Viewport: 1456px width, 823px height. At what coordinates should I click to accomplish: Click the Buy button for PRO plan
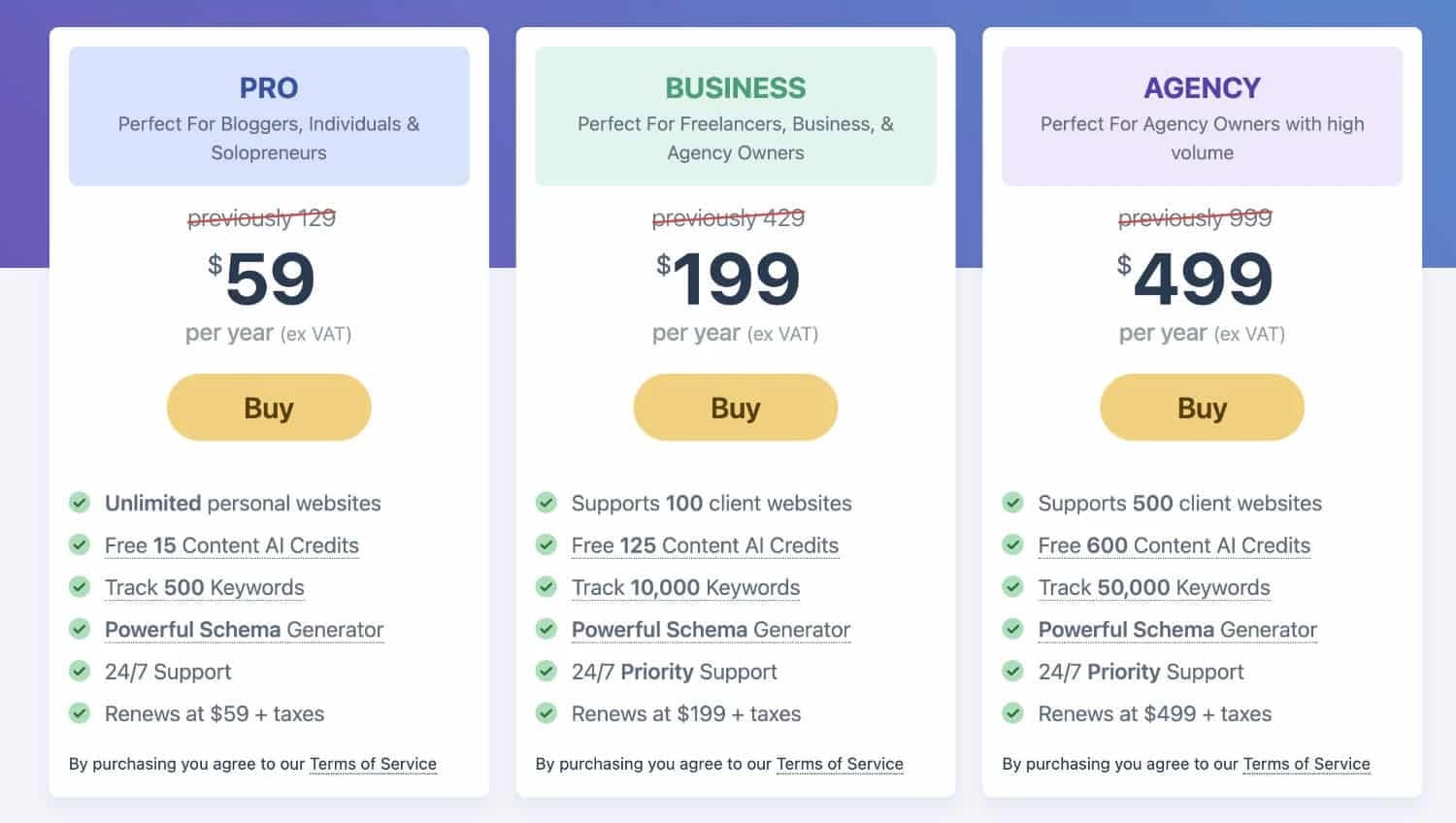pos(269,408)
